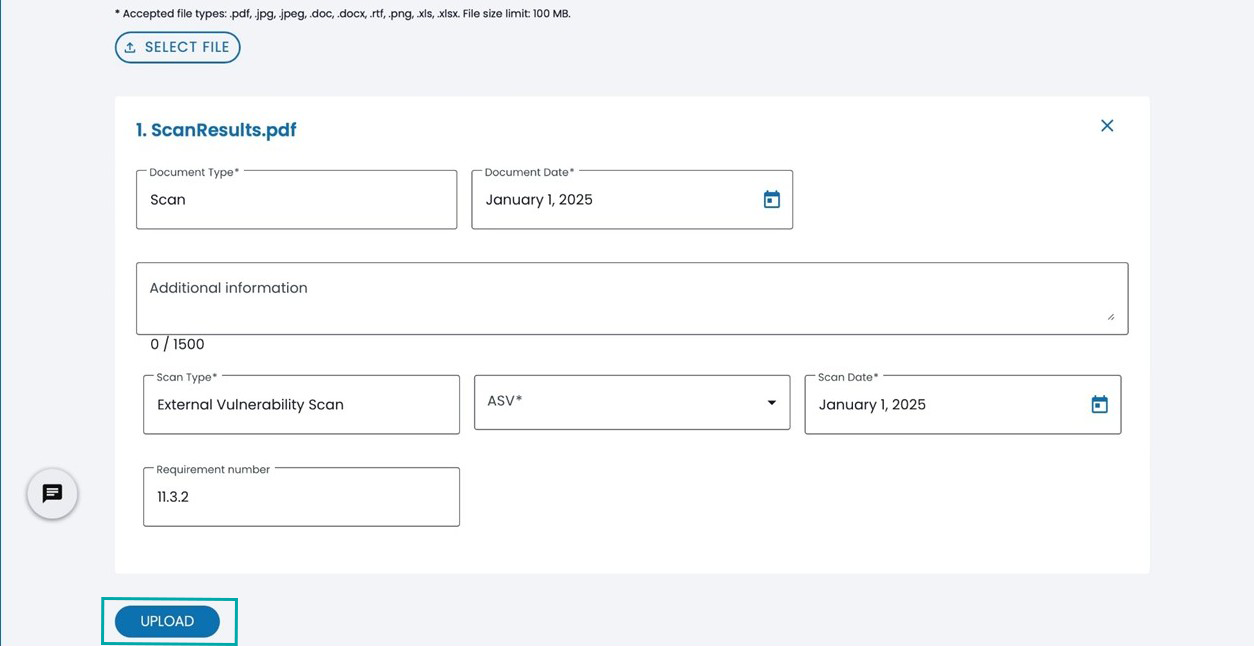Click the upload arrow icon beside Select File
Viewport: 1254px width, 646px height.
tap(130, 48)
